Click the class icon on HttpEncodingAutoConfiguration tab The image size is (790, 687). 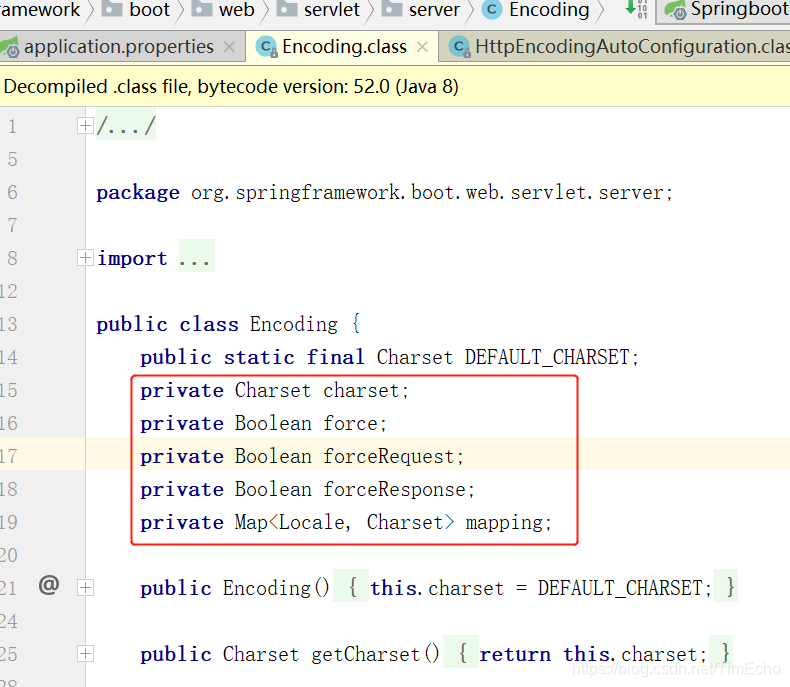click(x=459, y=47)
